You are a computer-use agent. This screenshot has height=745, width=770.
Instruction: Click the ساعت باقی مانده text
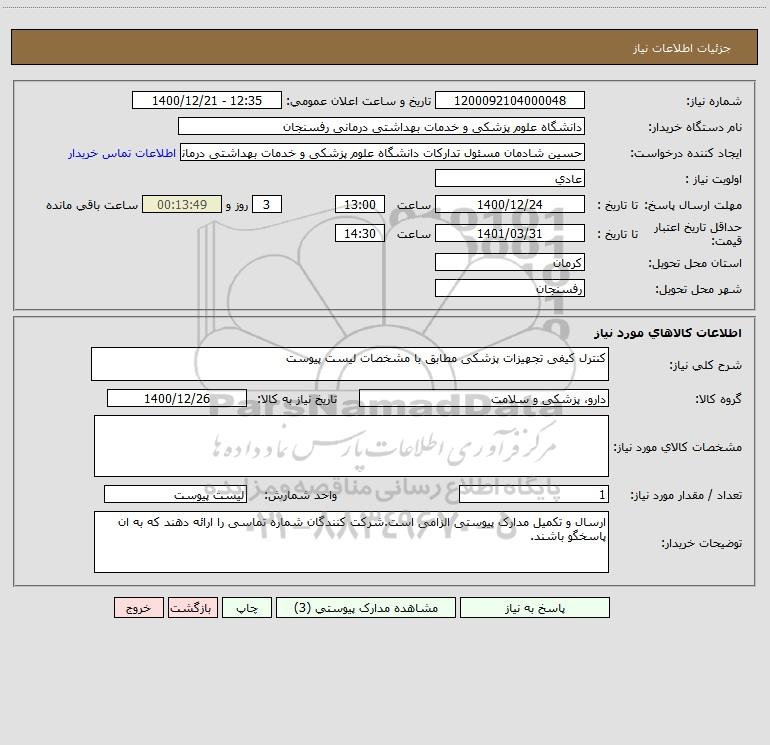pyautogui.click(x=92, y=205)
